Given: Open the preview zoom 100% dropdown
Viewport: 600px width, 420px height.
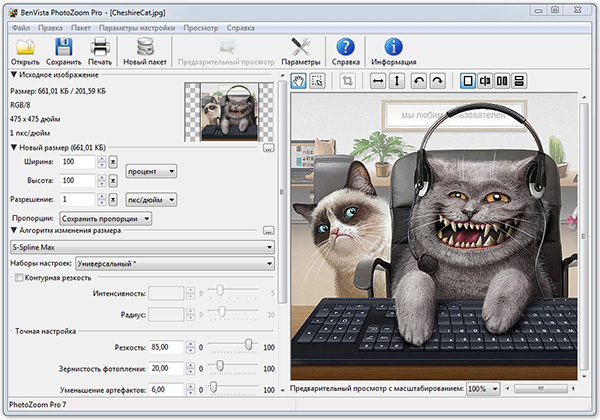Looking at the screenshot, I should tap(483, 388).
